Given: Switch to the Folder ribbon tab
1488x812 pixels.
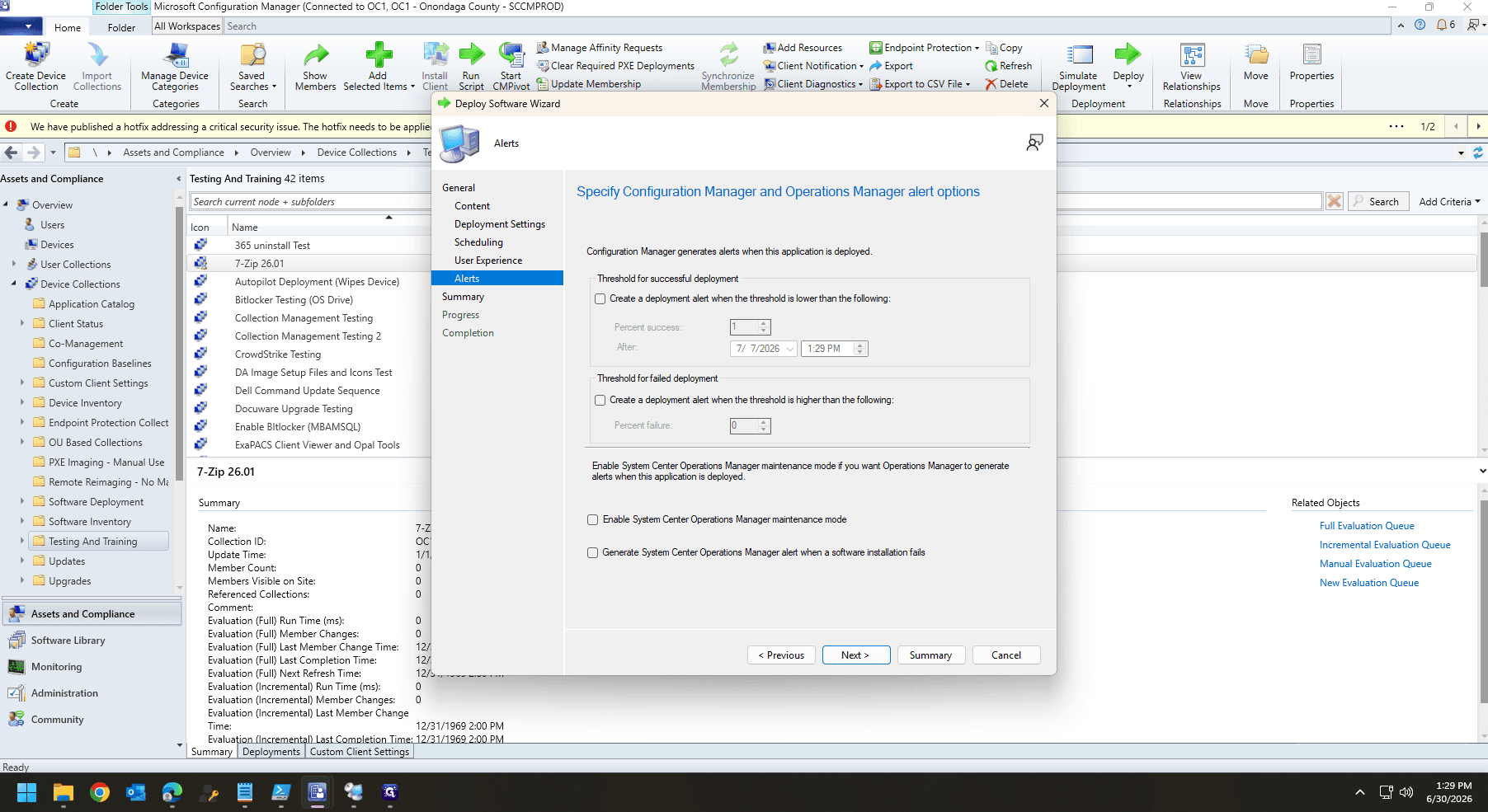Looking at the screenshot, I should coord(121,27).
